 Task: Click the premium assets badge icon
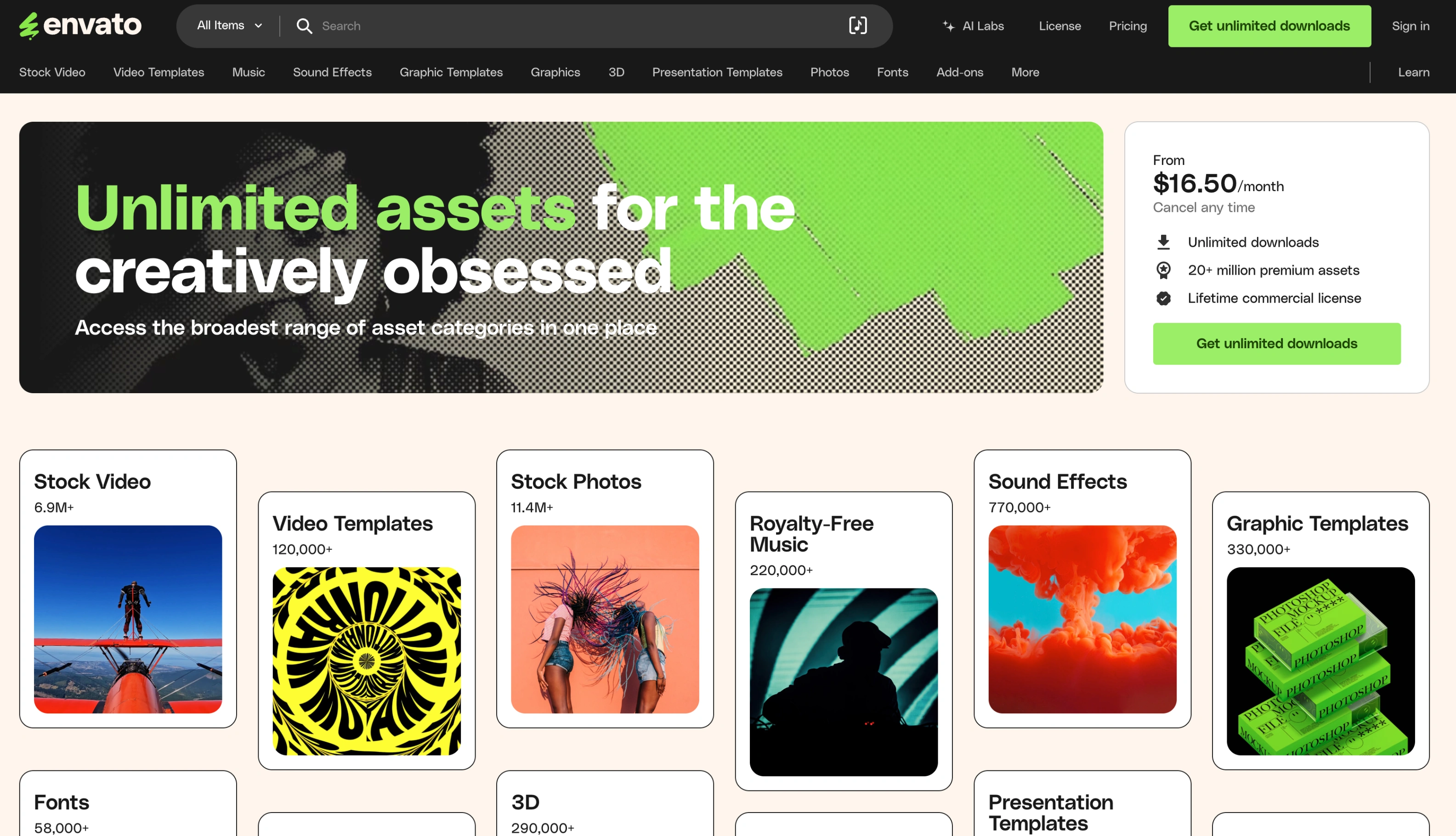click(1163, 271)
